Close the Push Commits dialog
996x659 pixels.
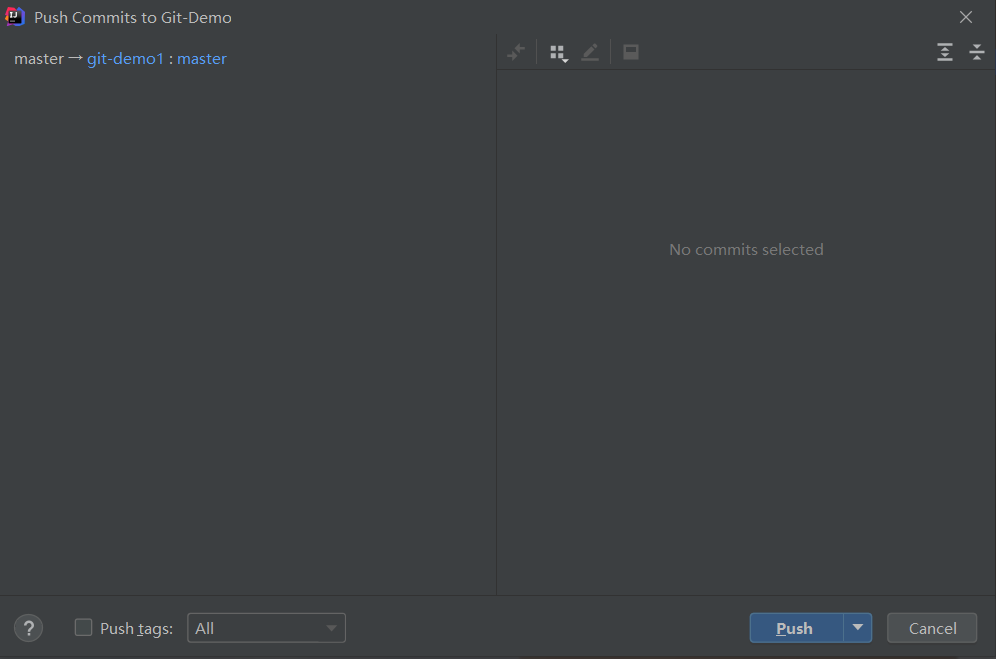point(966,17)
